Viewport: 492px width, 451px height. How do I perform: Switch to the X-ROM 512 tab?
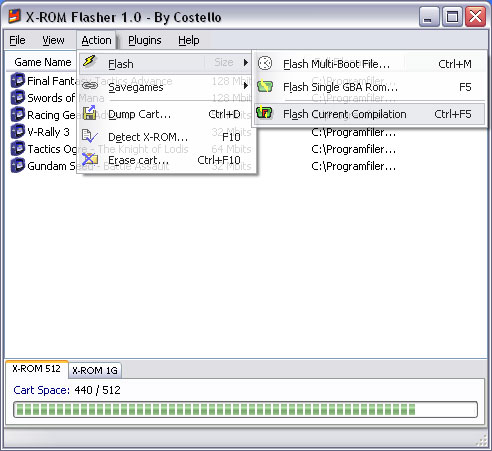point(37,369)
